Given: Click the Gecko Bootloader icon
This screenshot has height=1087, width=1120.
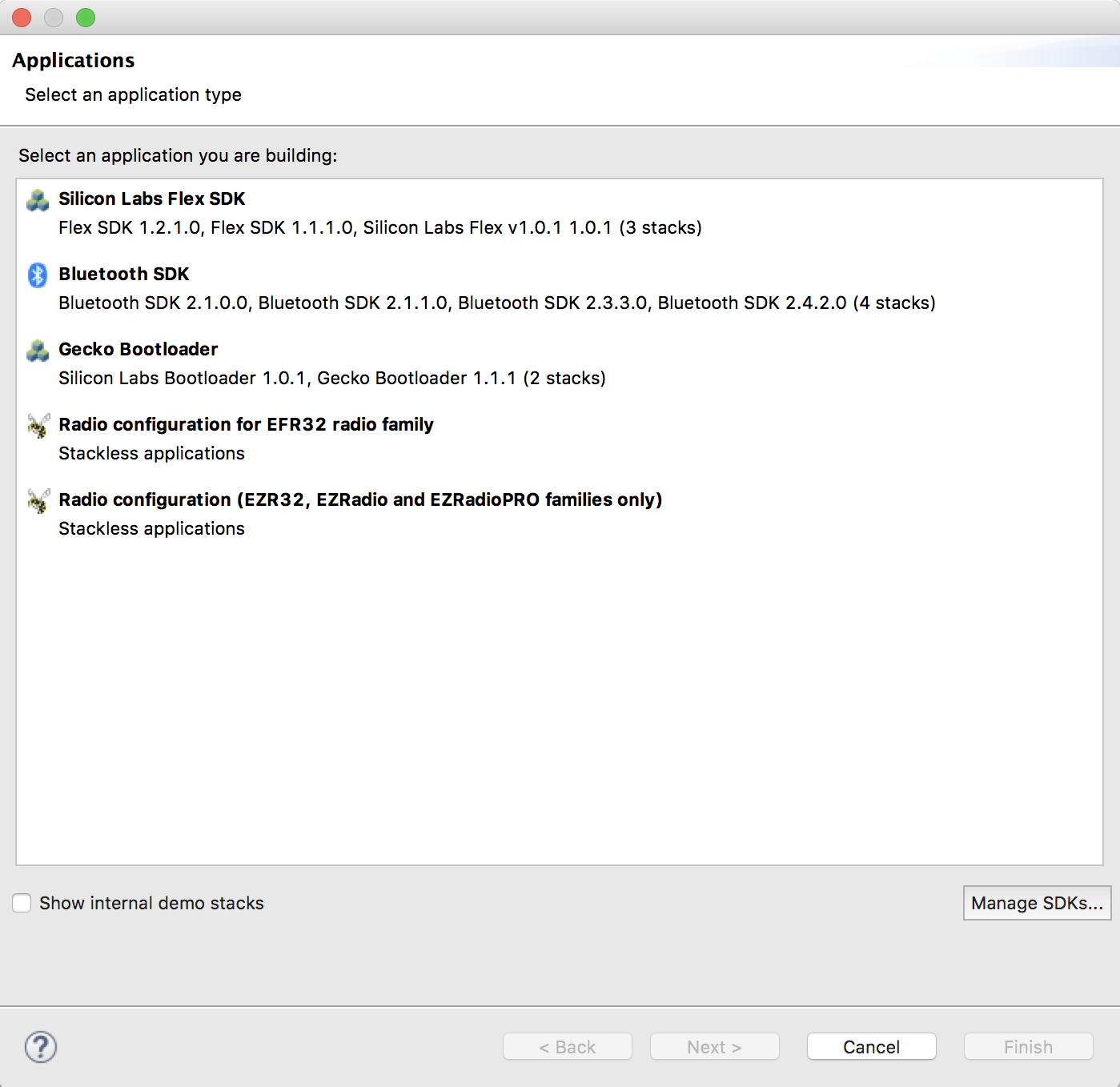Looking at the screenshot, I should 38,351.
